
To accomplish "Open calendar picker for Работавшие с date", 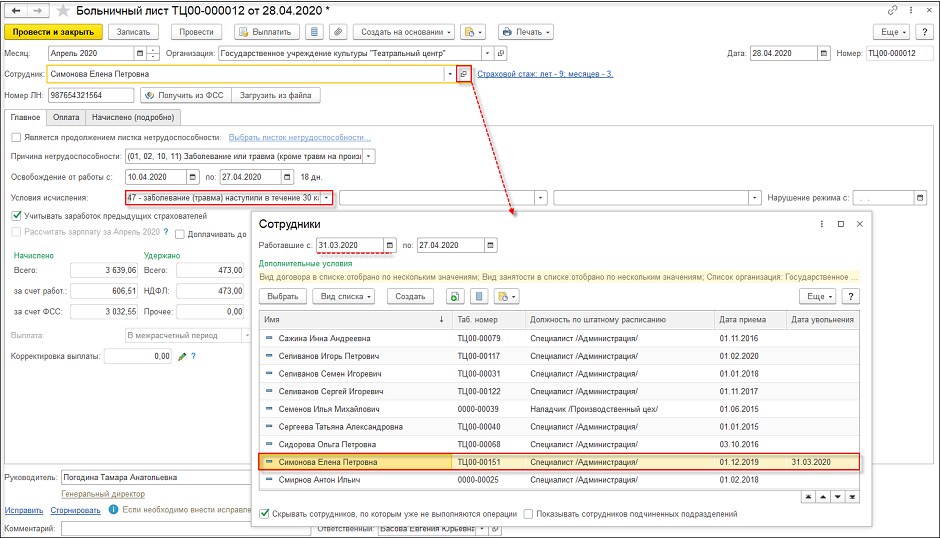I will coord(390,245).
